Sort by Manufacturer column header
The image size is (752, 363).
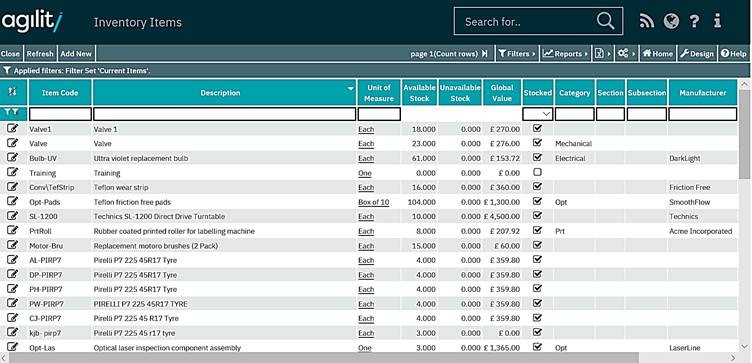(x=703, y=93)
